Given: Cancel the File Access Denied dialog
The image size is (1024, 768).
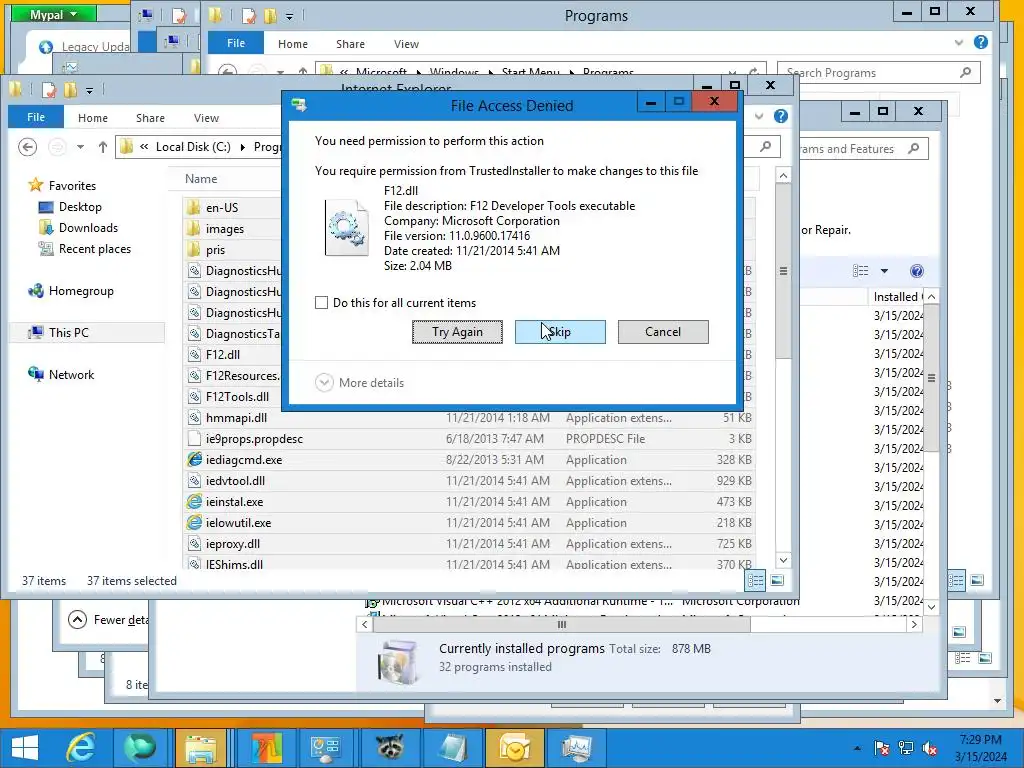Looking at the screenshot, I should 663,332.
